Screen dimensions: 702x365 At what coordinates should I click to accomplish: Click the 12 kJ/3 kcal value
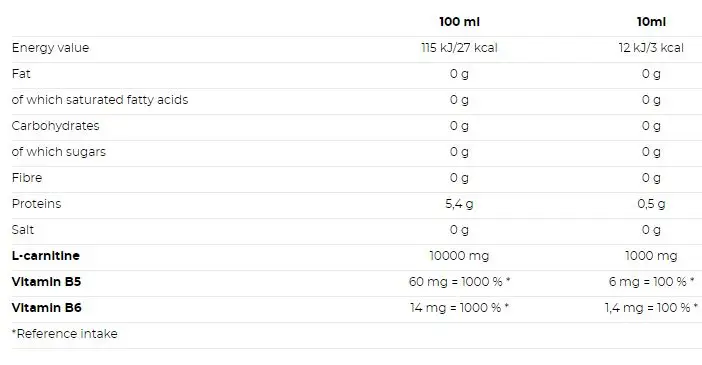click(651, 48)
